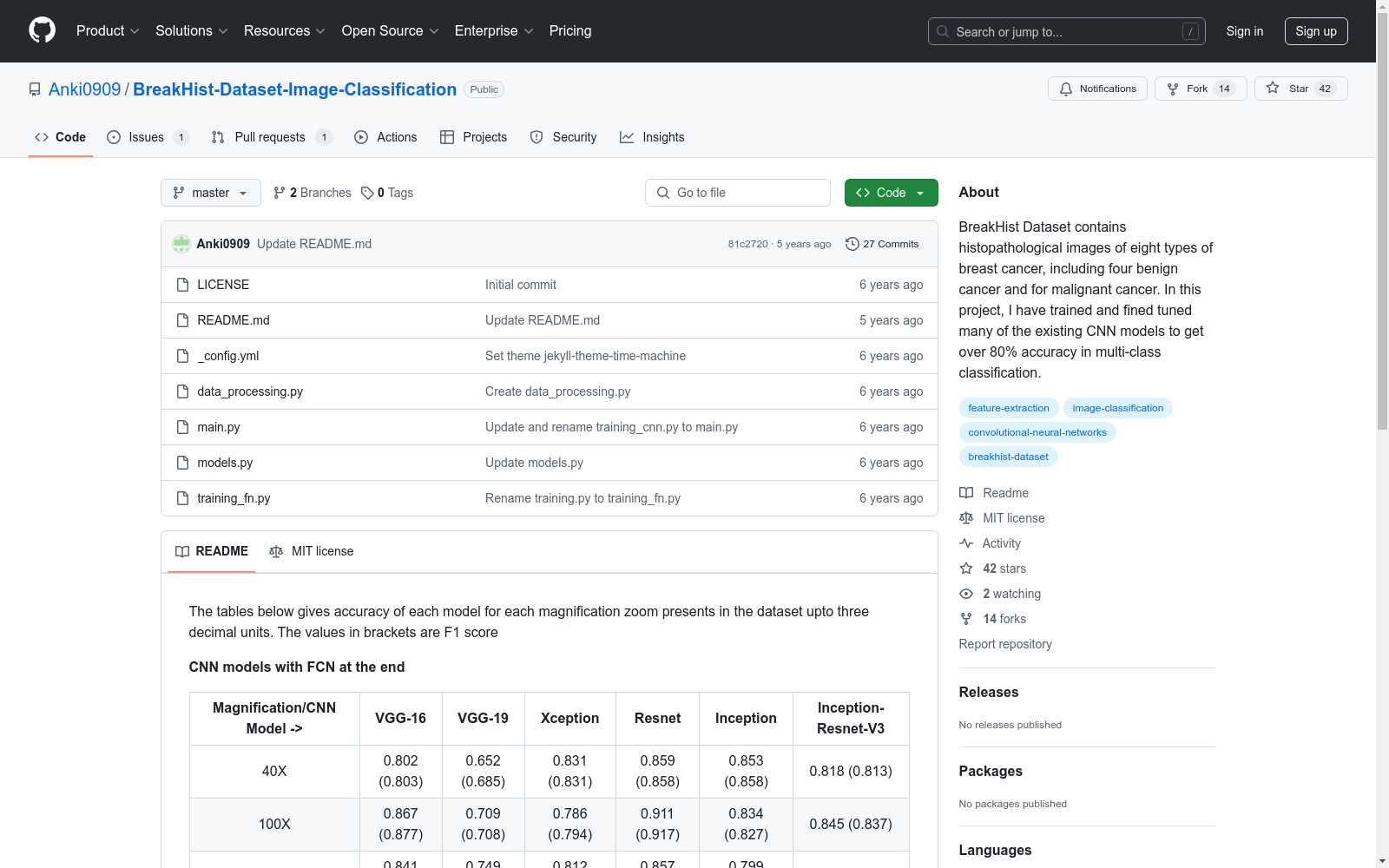Click the file icon next to _config.yml
This screenshot has width=1389, height=868.
click(182, 356)
